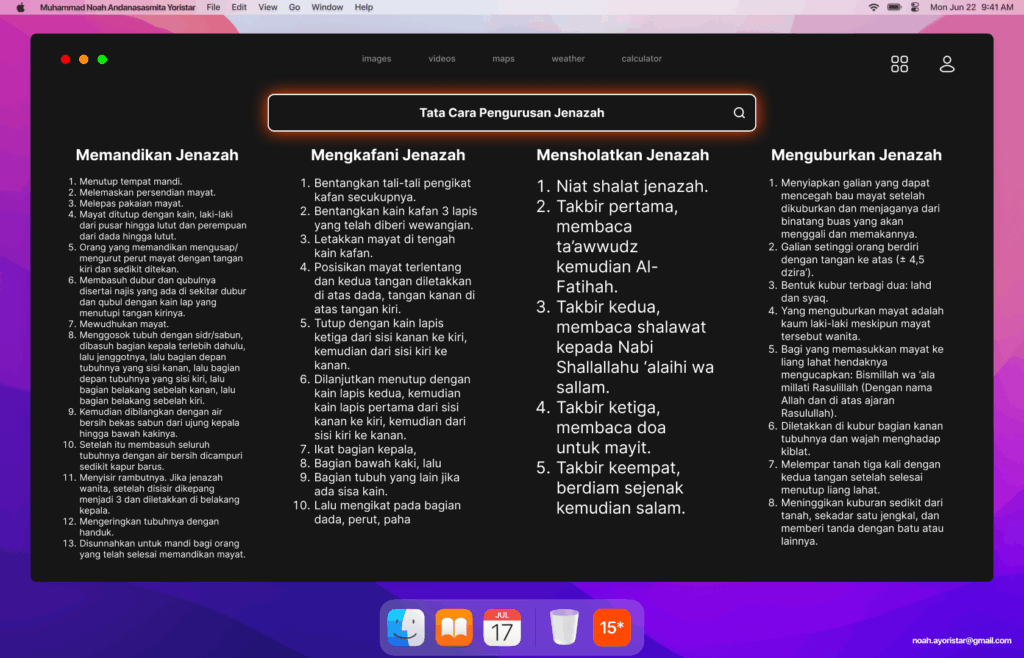Open the user profile icon
Image resolution: width=1024 pixels, height=658 pixels.
coord(946,64)
